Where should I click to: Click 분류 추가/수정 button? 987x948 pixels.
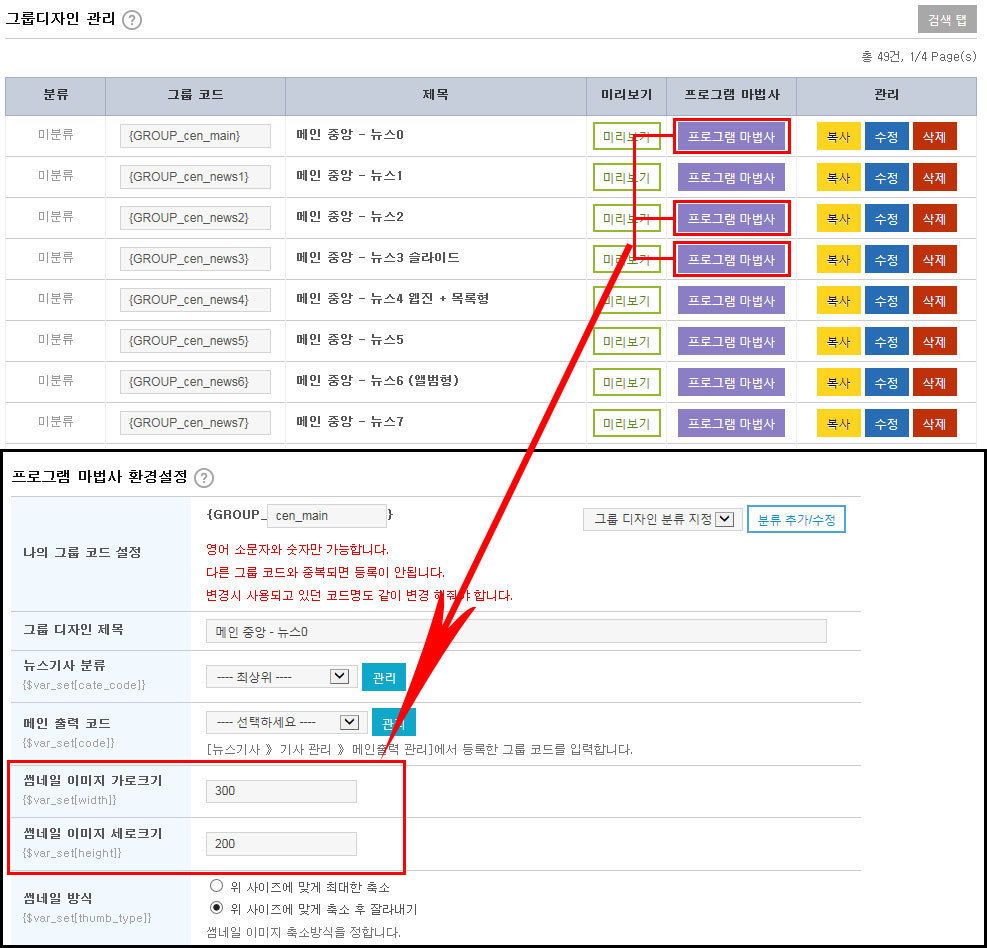[796, 520]
